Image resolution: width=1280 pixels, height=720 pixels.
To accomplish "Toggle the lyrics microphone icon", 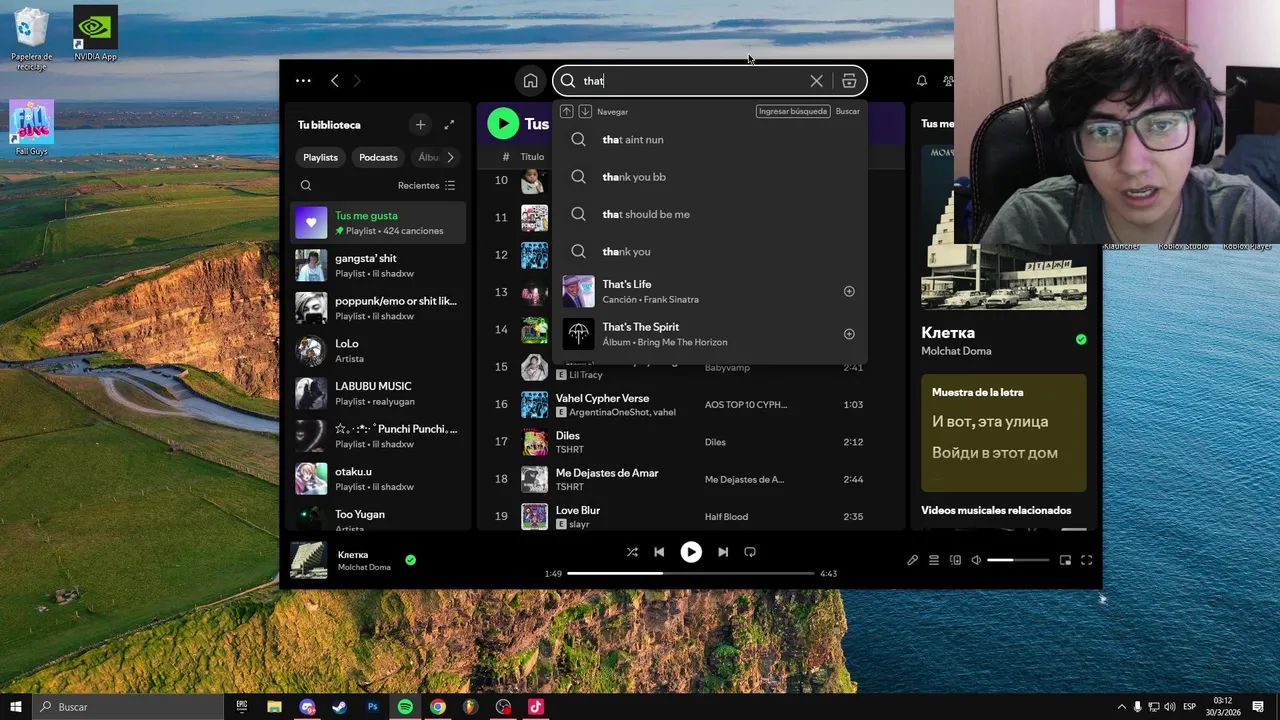I will pyautogui.click(x=912, y=561).
